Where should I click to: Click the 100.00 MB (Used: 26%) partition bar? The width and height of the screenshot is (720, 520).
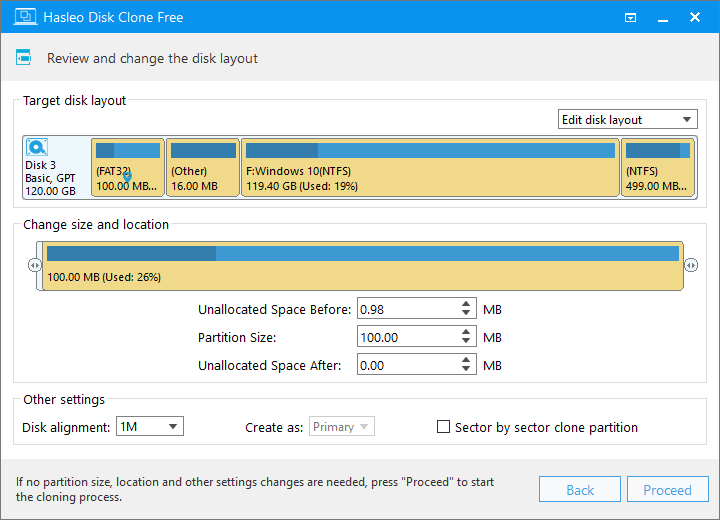(363, 266)
